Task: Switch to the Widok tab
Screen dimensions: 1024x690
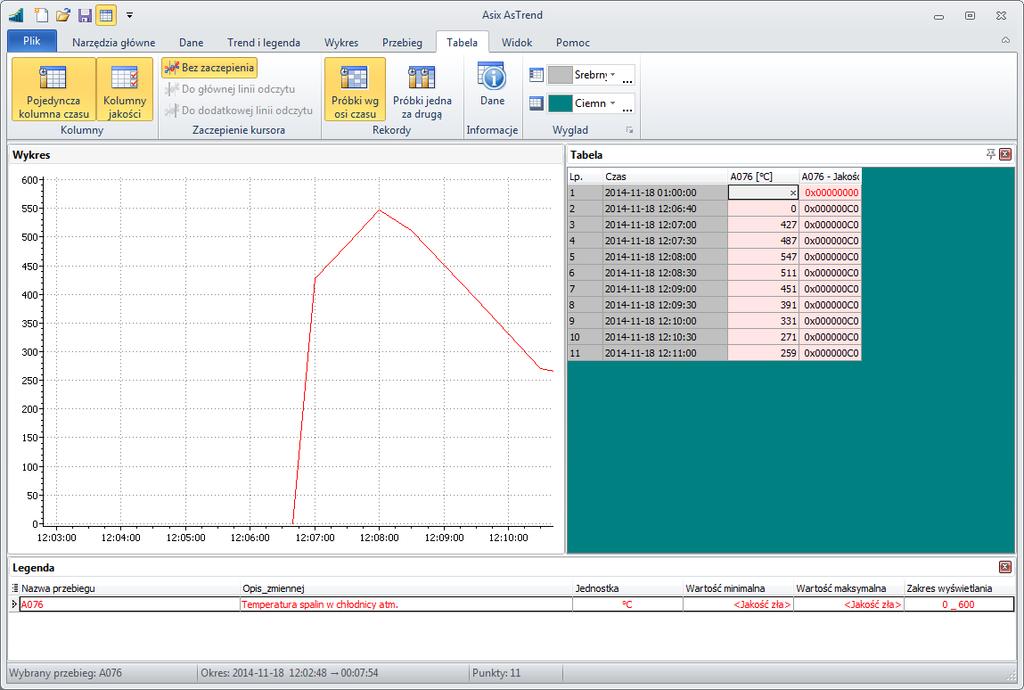Action: [x=517, y=42]
